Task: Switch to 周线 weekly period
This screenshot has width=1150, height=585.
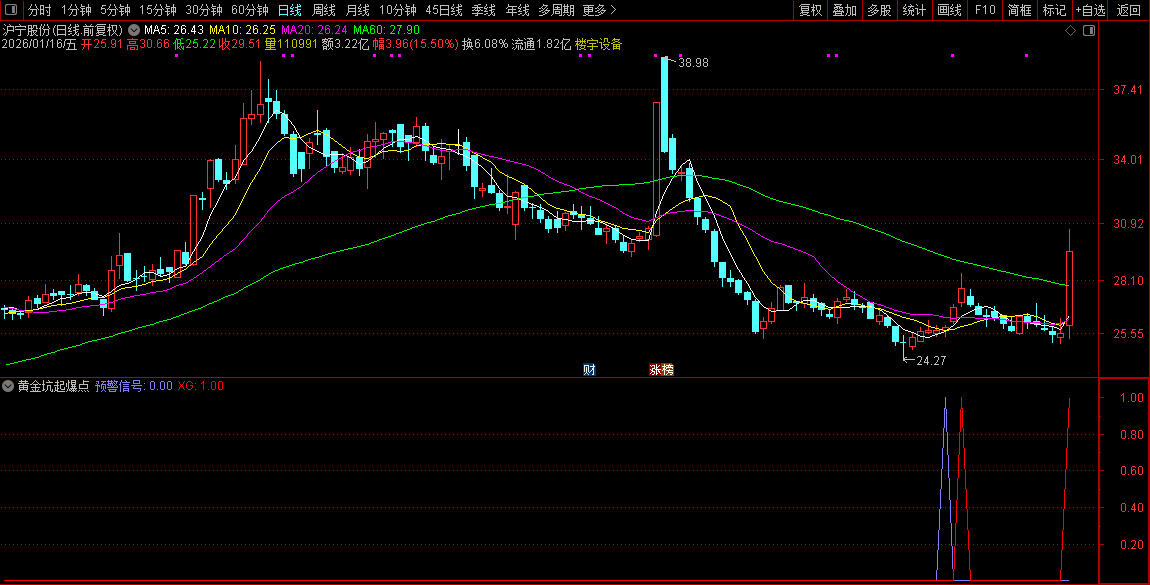Action: (x=323, y=10)
